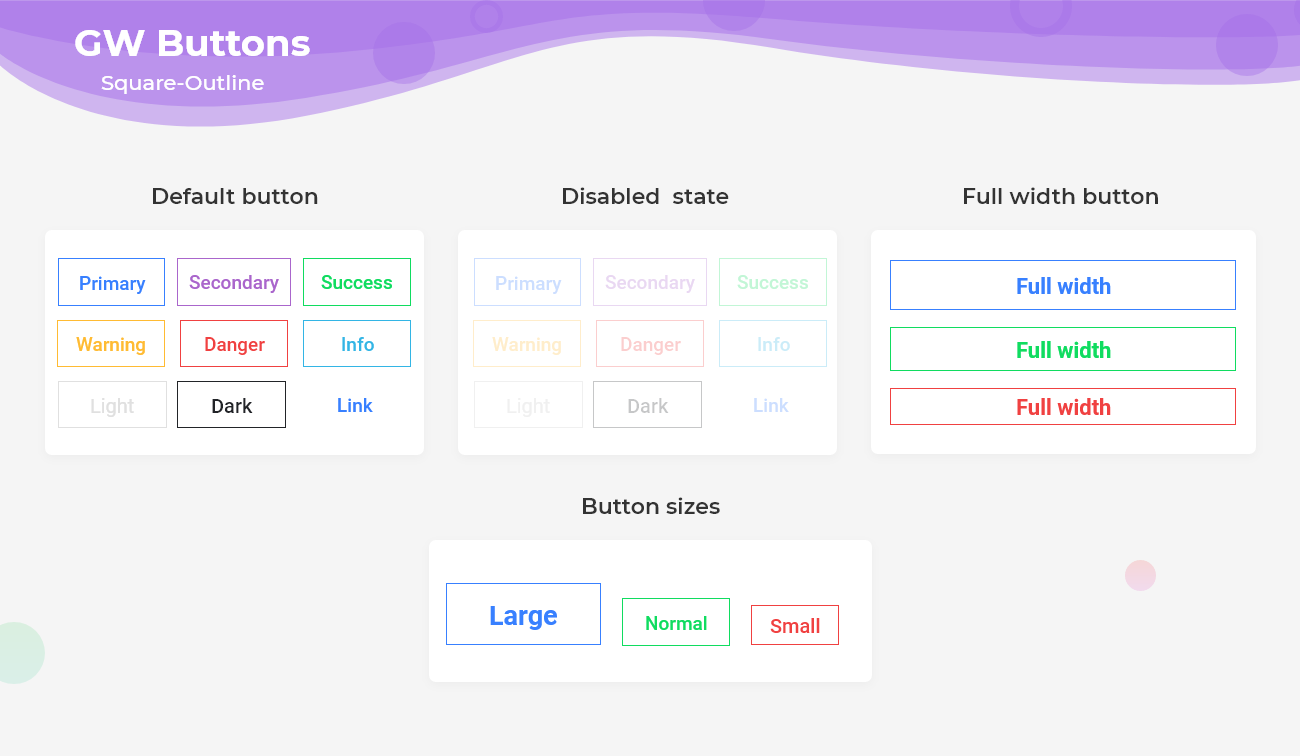Click the red Full width button
This screenshot has width=1300, height=756.
click(x=1062, y=406)
